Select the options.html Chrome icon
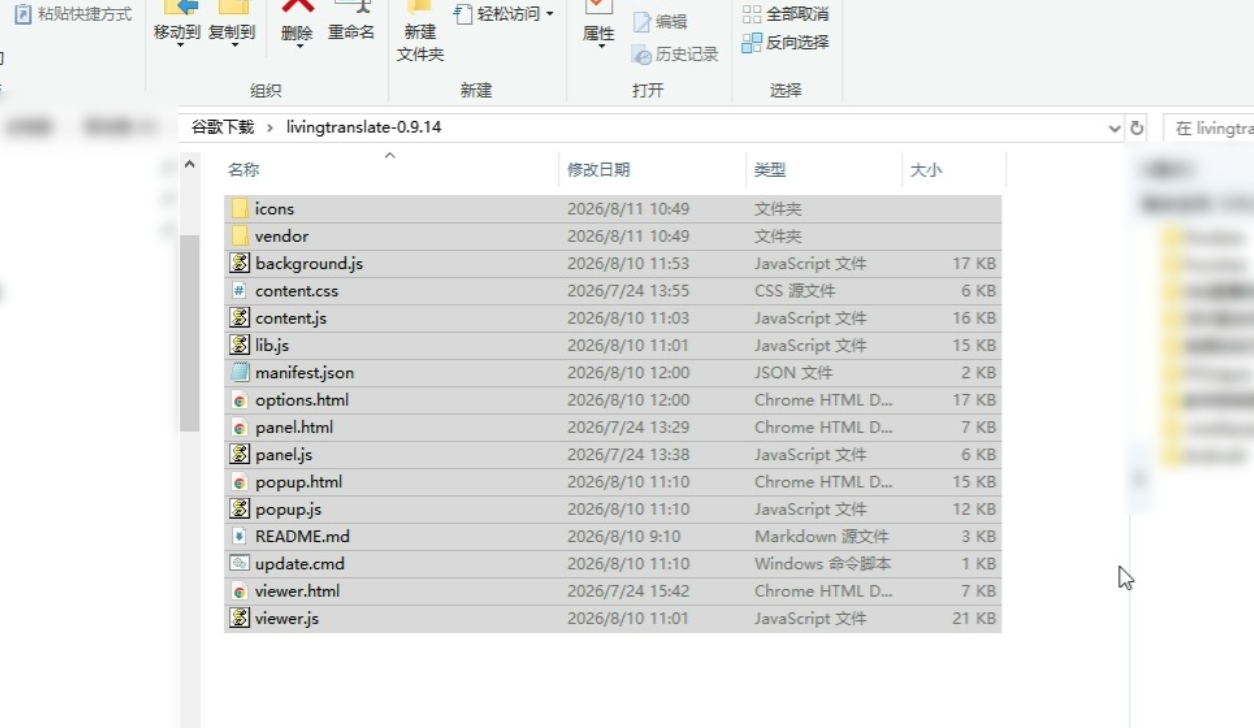 [x=239, y=400]
